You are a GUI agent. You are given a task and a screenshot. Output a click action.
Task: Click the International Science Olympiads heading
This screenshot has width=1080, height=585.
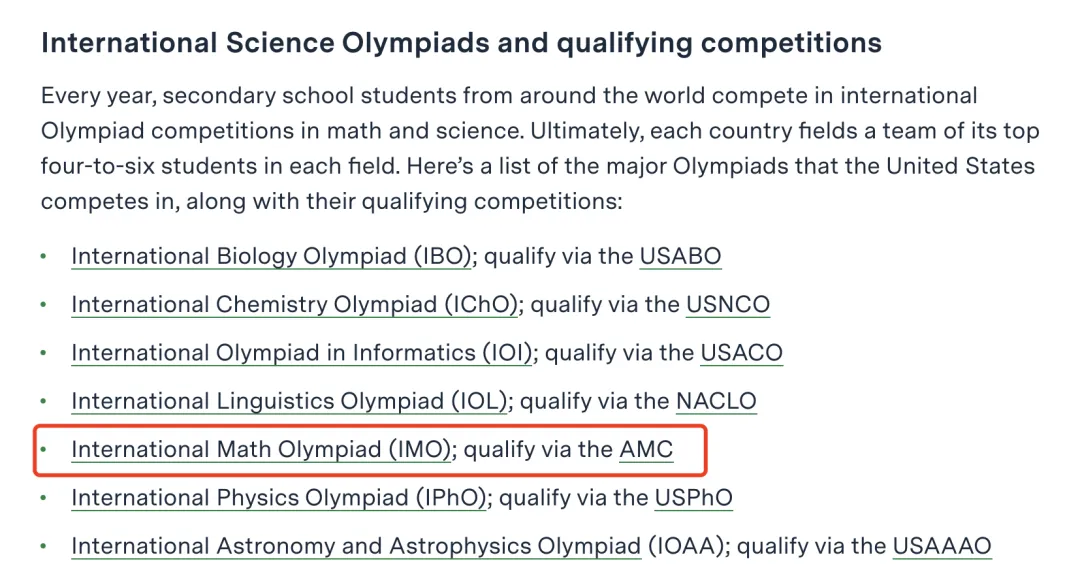tap(461, 43)
